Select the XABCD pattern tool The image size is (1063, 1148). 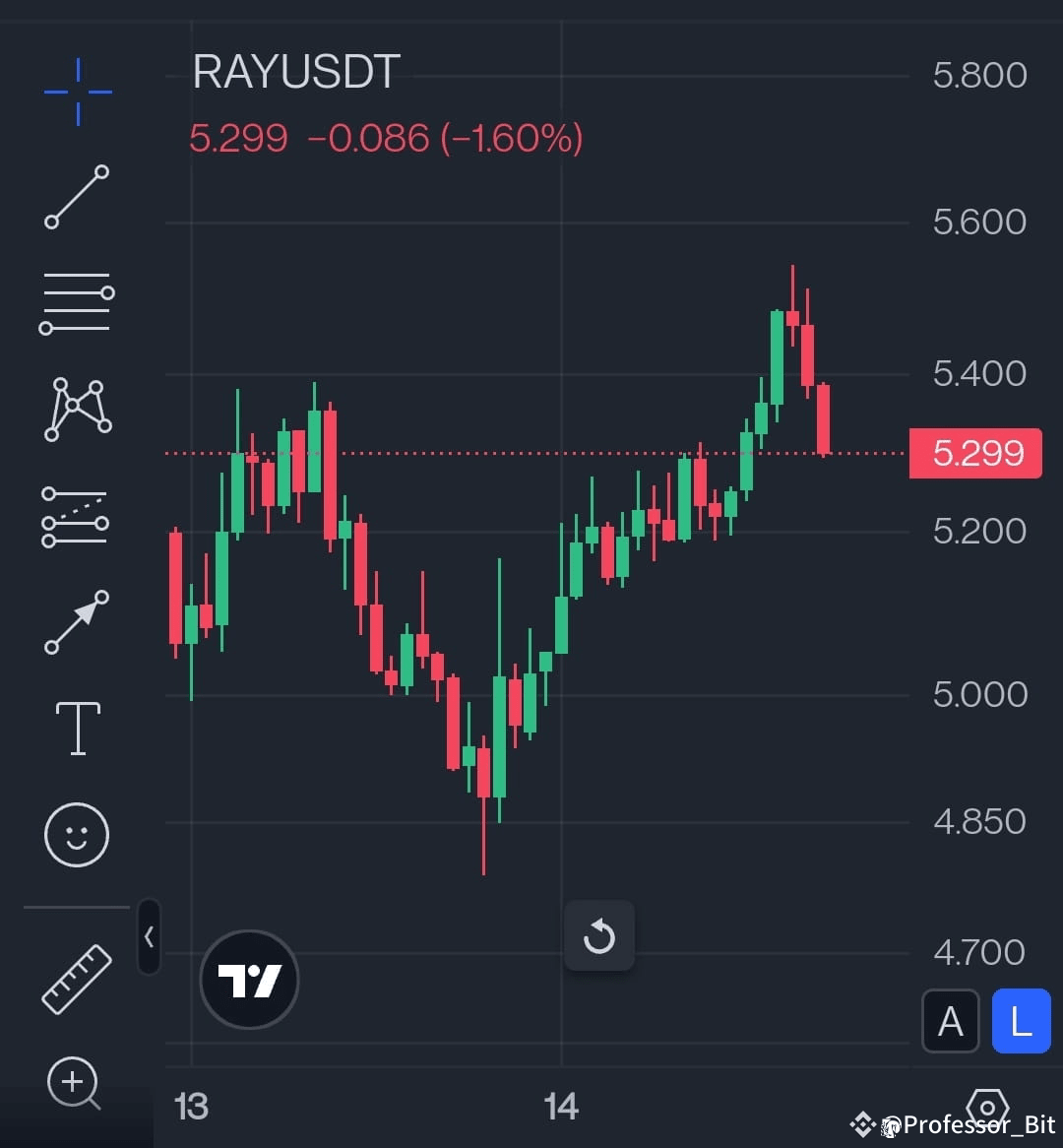coord(76,409)
